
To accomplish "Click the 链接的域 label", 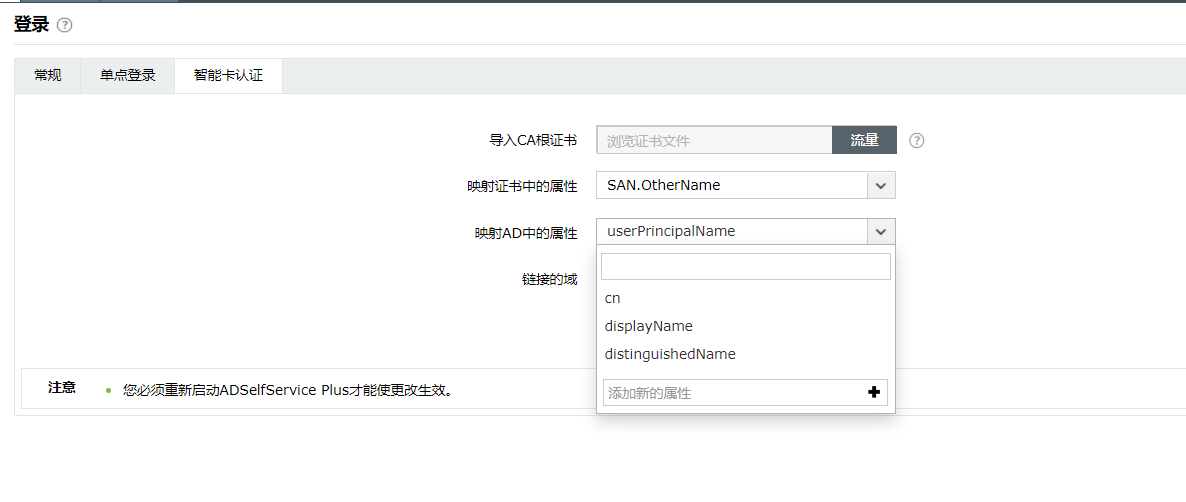I will pos(549,279).
